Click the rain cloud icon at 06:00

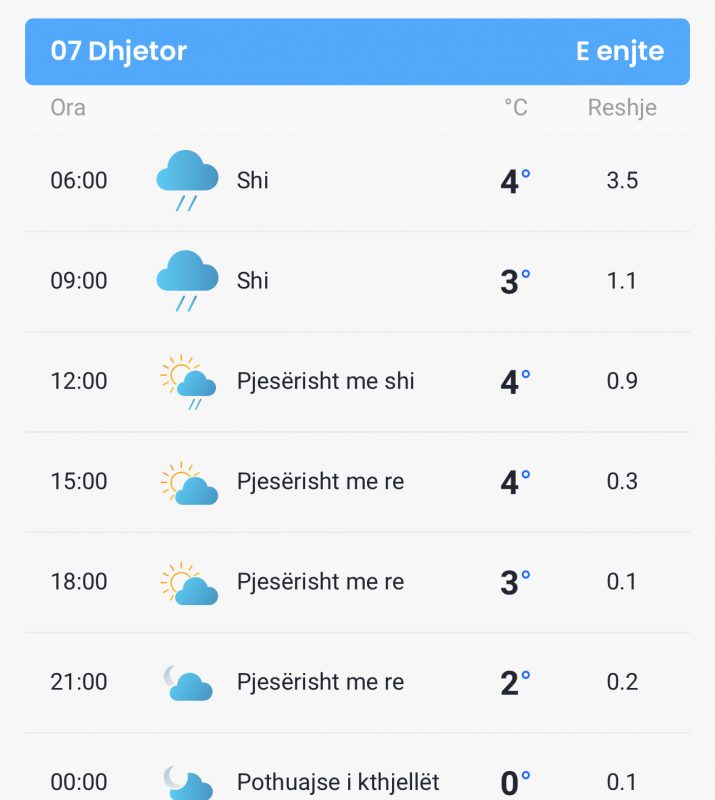(x=187, y=181)
